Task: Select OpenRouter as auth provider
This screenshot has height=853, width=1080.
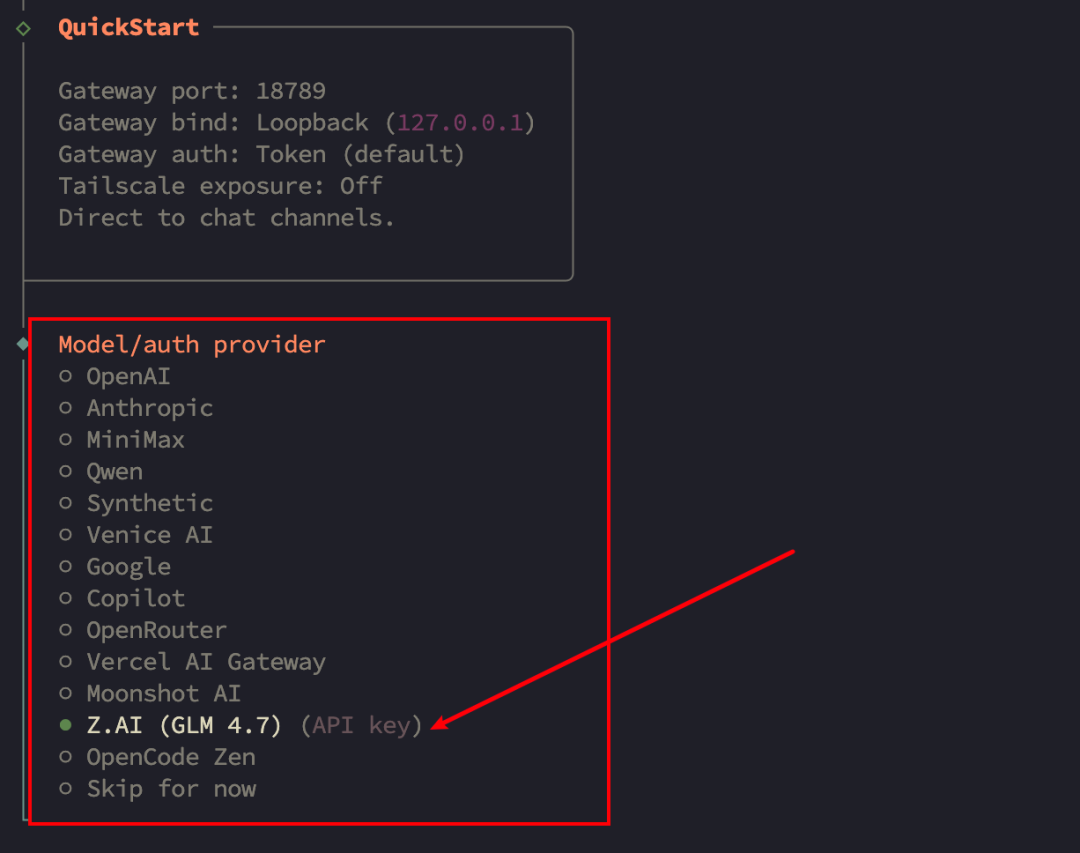Action: click(156, 630)
